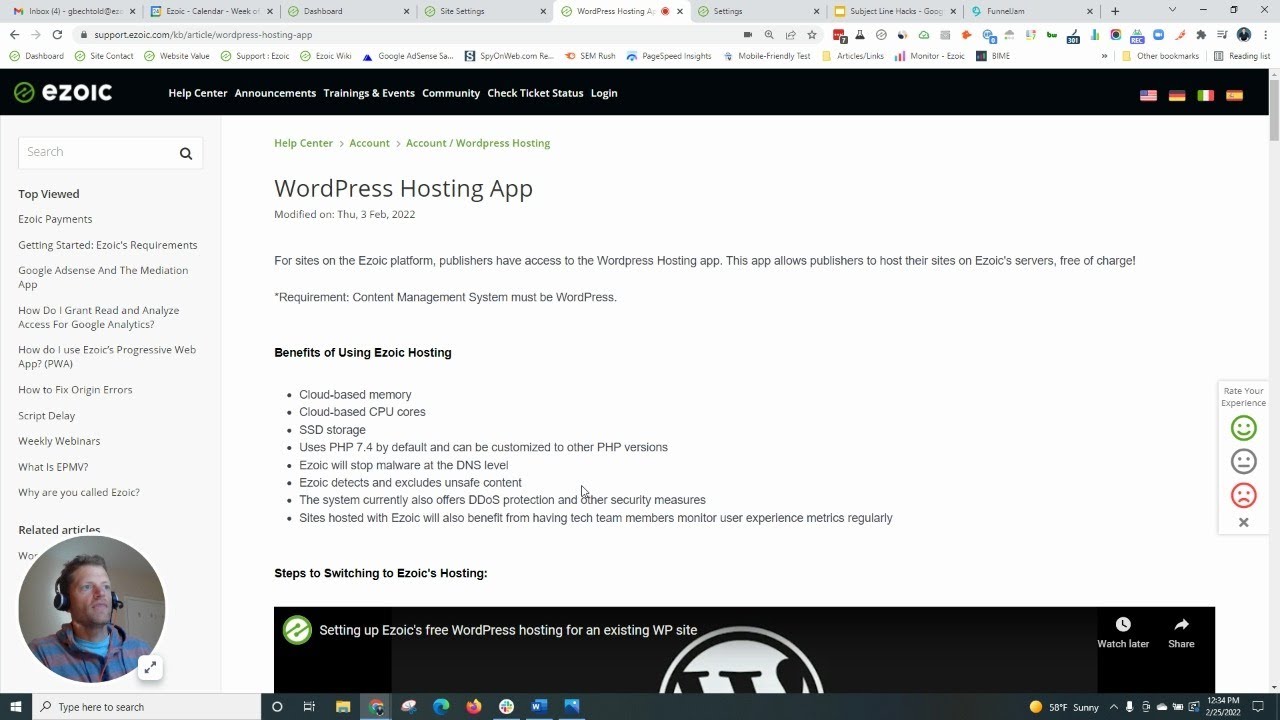
Task: Bookmark this page with star icon
Action: (812, 34)
